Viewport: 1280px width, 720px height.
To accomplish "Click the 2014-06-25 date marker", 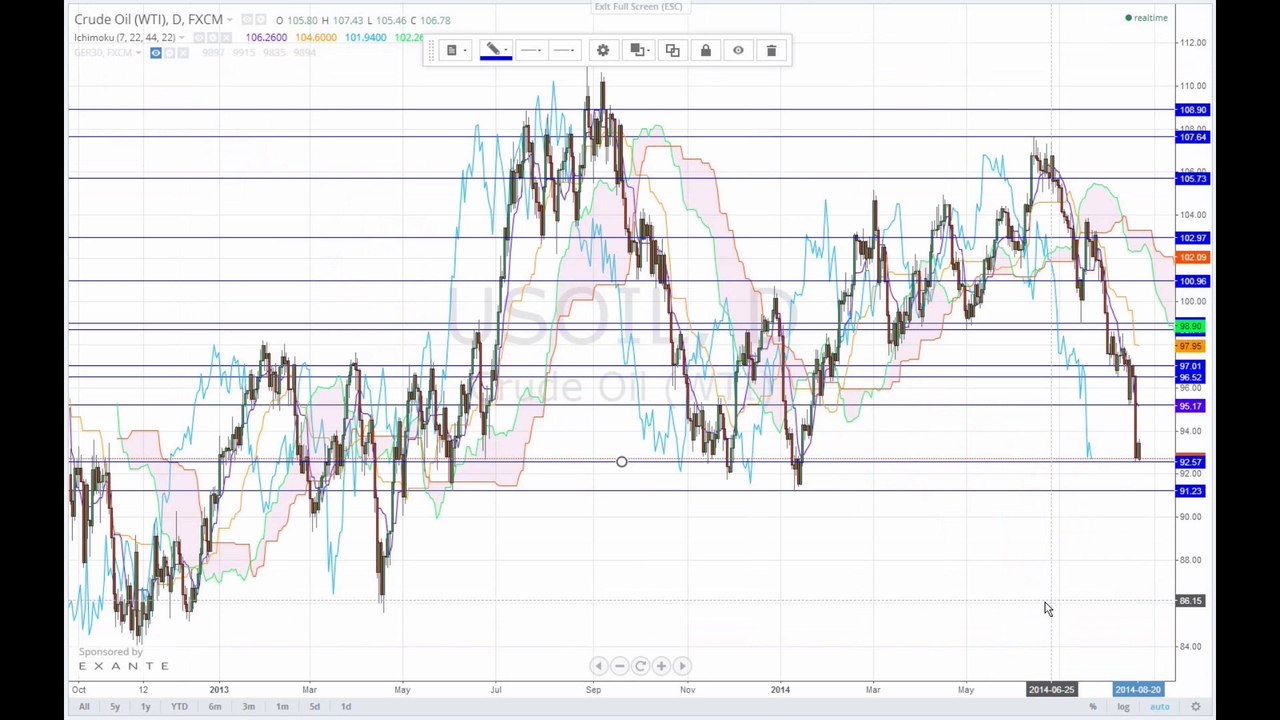I will [x=1052, y=690].
